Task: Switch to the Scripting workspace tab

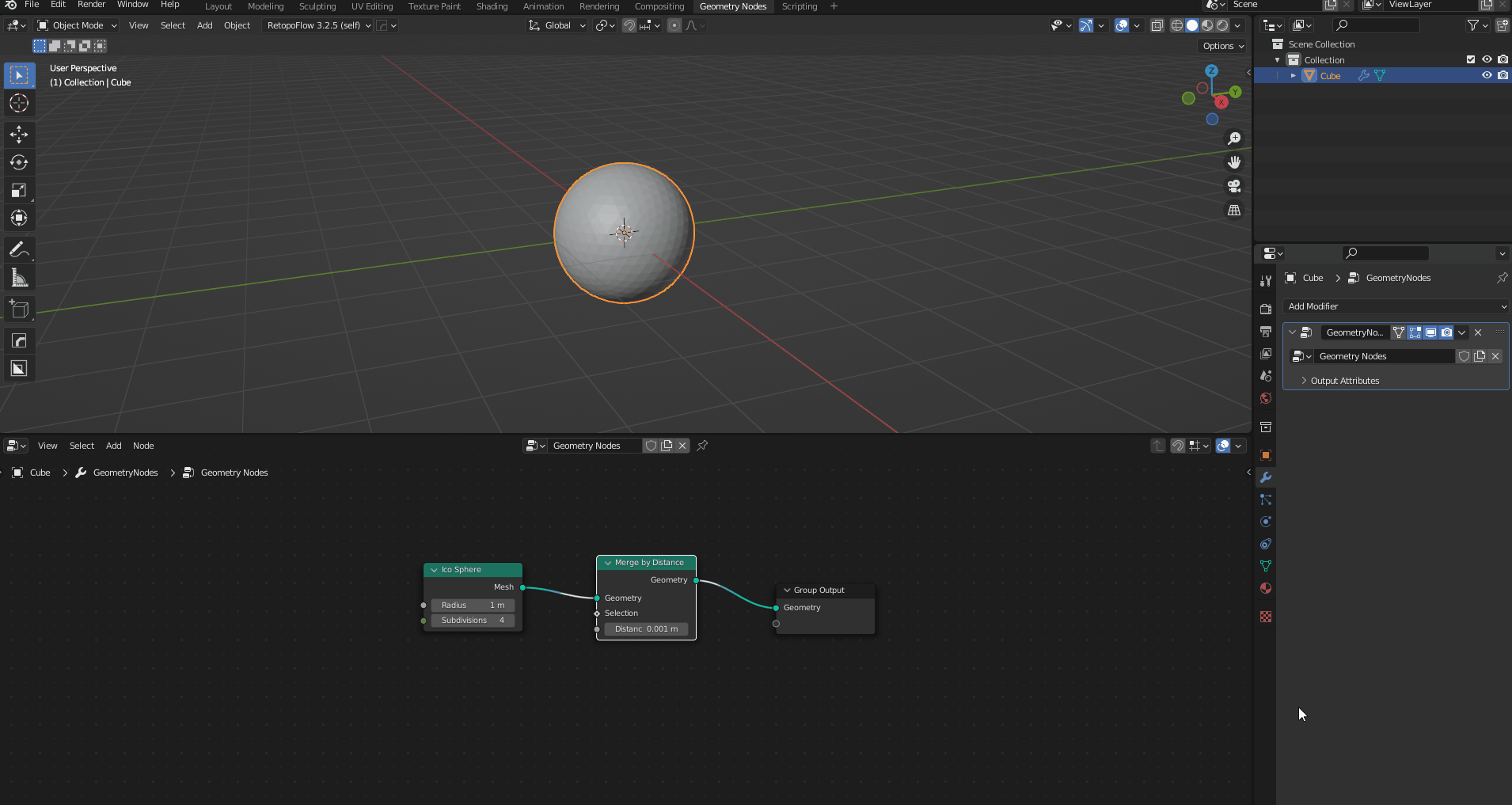Action: [800, 6]
